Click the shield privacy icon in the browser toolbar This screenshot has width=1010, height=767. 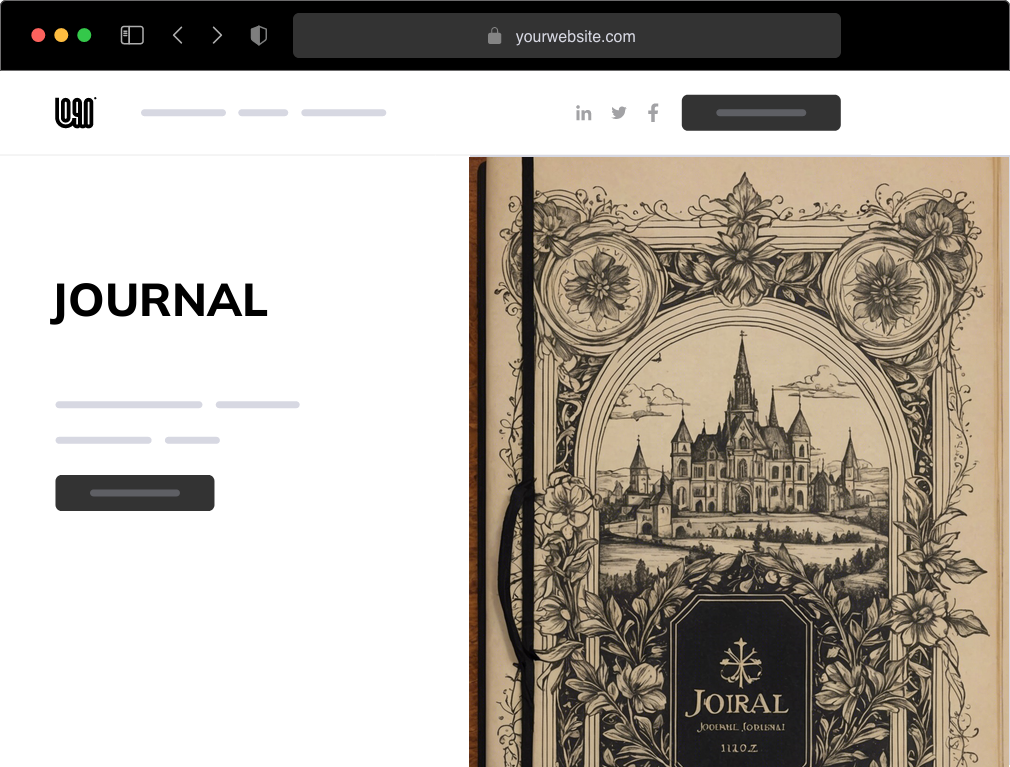[259, 34]
